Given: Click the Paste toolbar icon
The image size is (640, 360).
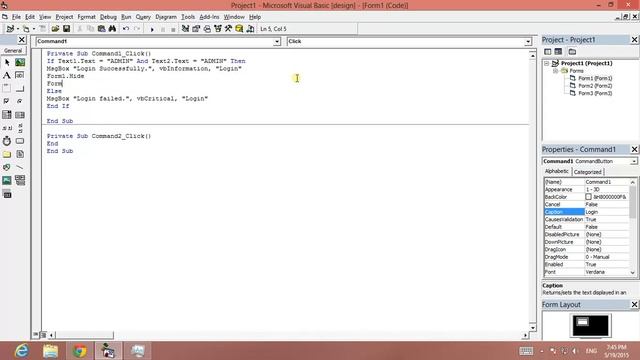Looking at the screenshot, I should pos(101,29).
